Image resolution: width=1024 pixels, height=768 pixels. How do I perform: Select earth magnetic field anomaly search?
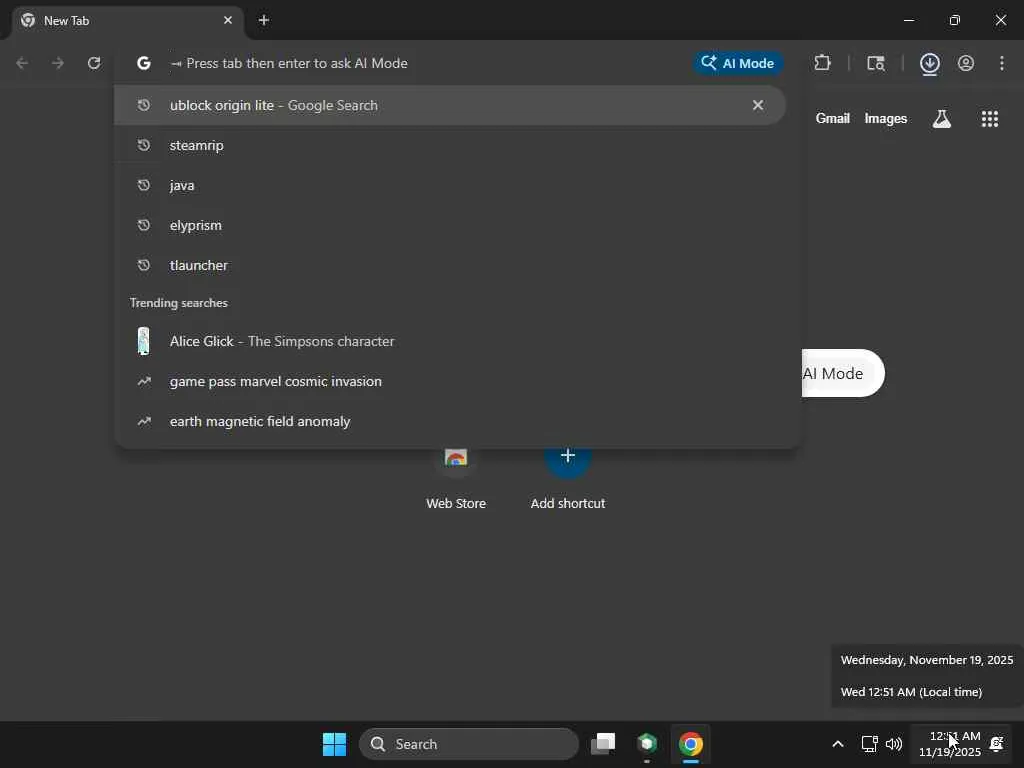tap(449, 421)
